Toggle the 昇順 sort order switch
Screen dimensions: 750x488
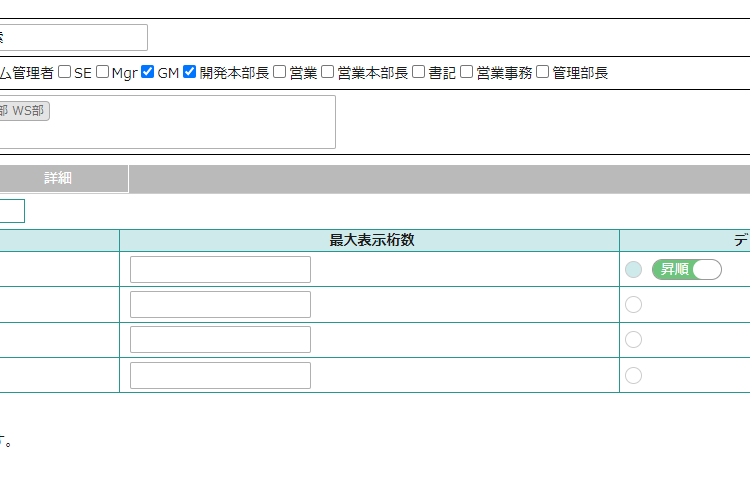click(687, 269)
